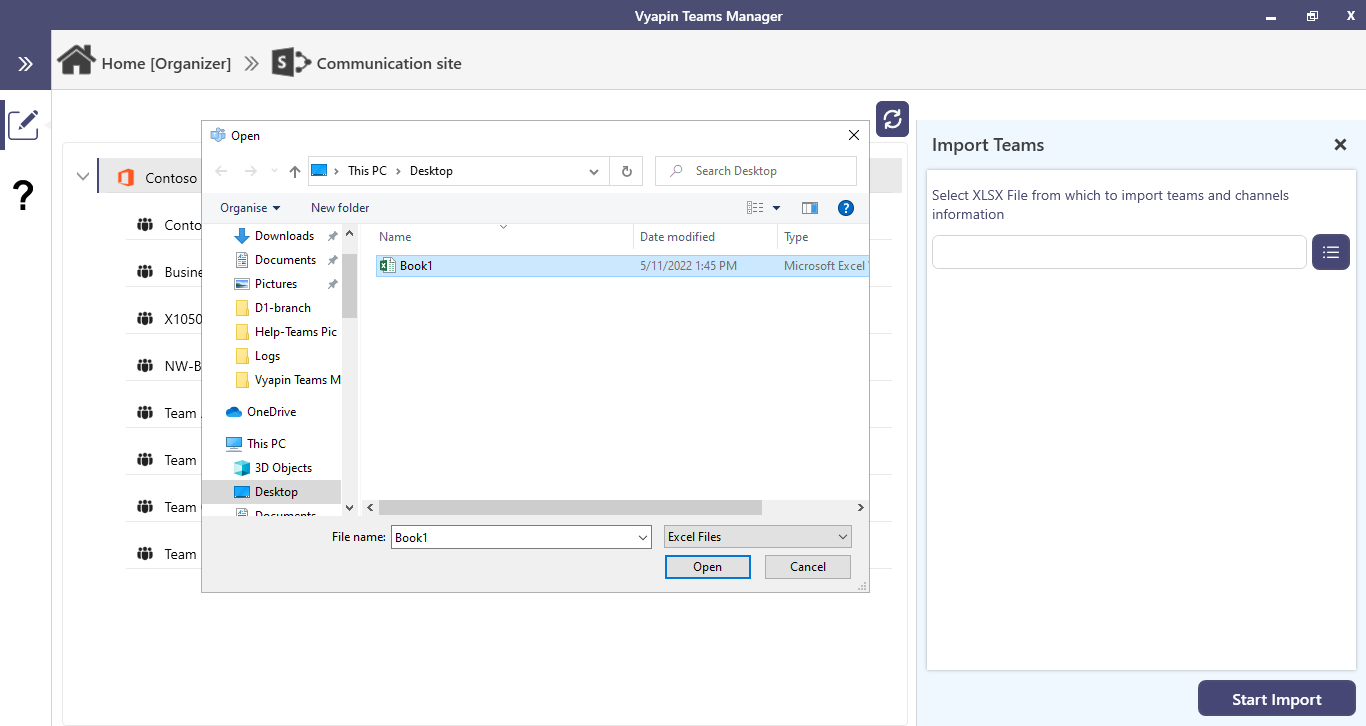Click the Search Desktop field
Screen dimensions: 1366x726
pos(756,171)
